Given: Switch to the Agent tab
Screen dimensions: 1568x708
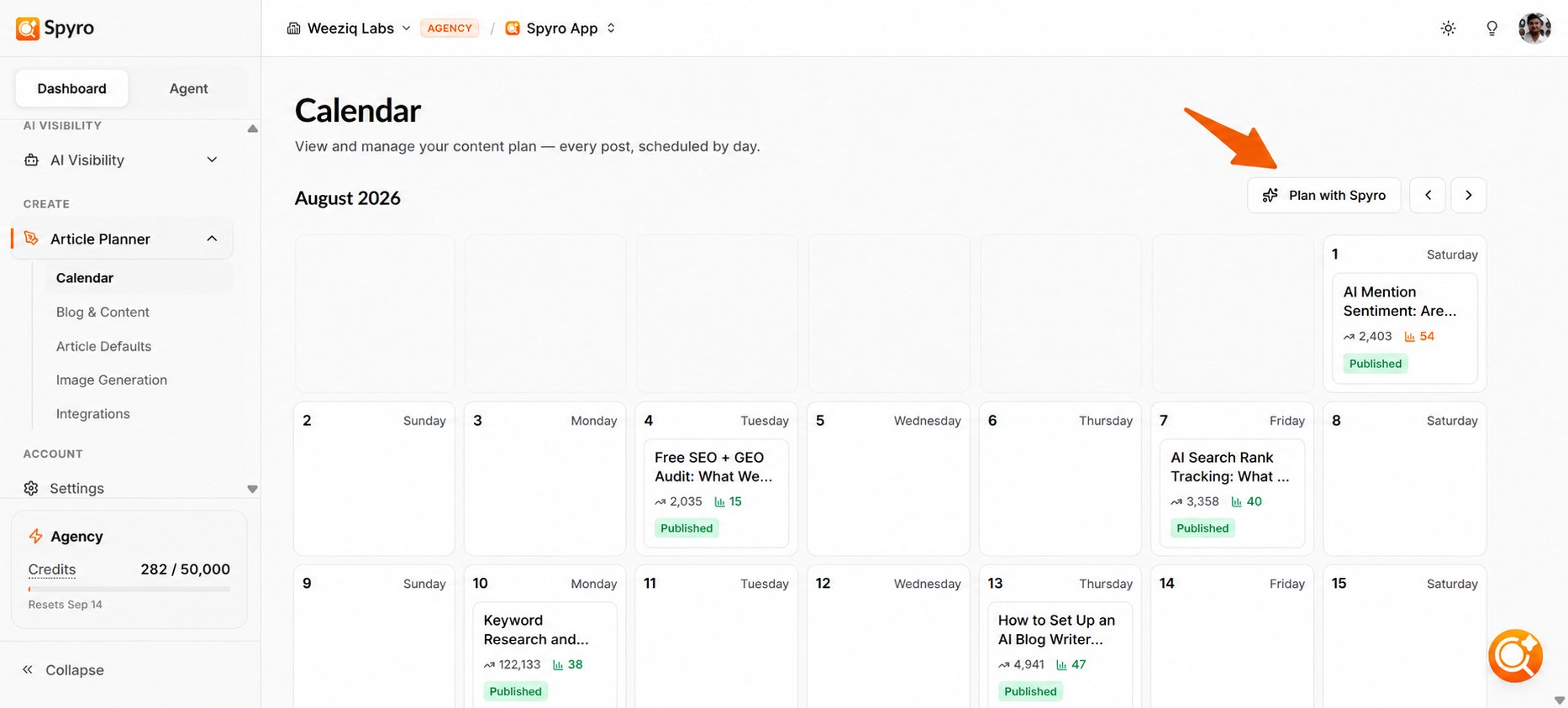Looking at the screenshot, I should click(x=188, y=88).
